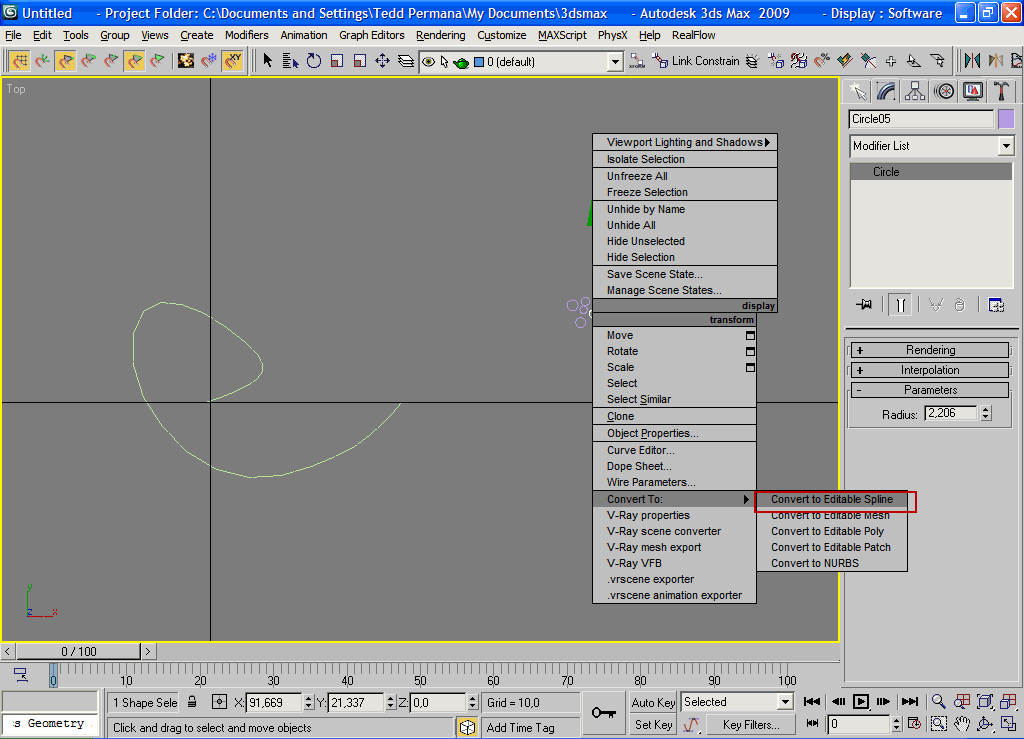1024x739 pixels.
Task: Activate the Rotate tool in toolbar
Action: (x=313, y=61)
